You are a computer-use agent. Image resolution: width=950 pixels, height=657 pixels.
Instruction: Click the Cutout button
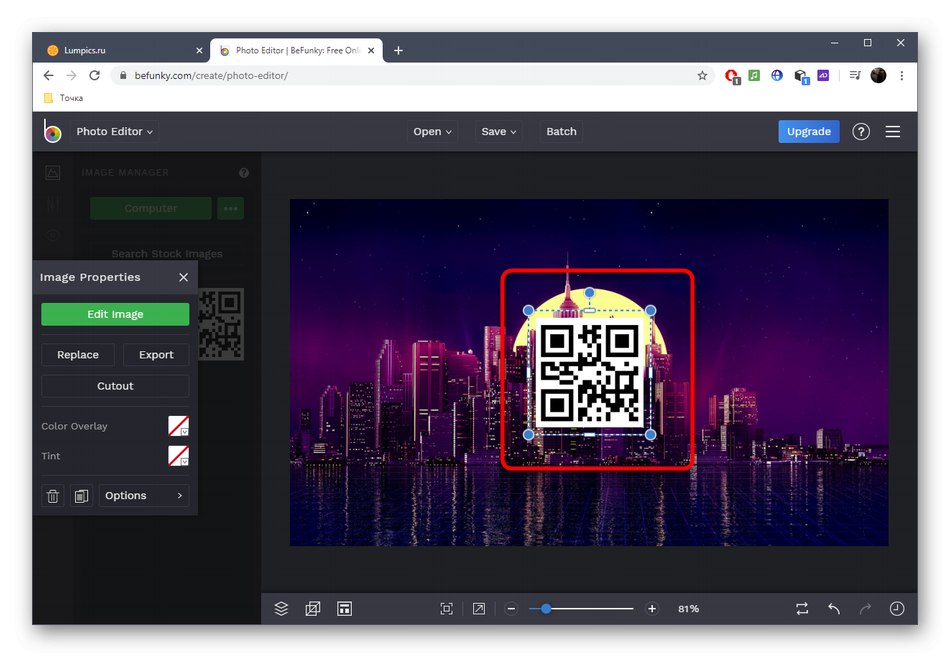[115, 386]
